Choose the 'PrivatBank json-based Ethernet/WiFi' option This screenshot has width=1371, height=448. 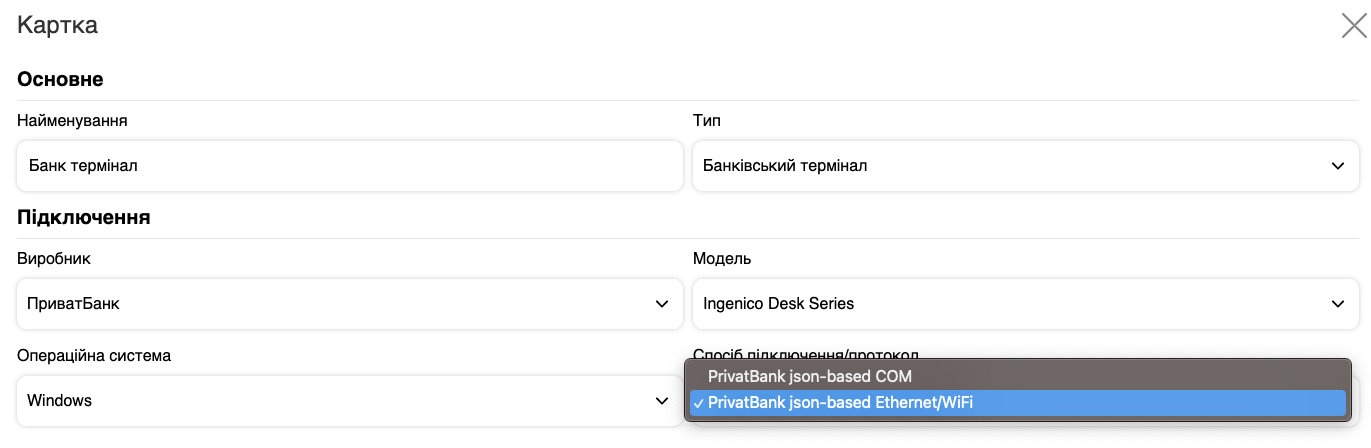(840, 403)
